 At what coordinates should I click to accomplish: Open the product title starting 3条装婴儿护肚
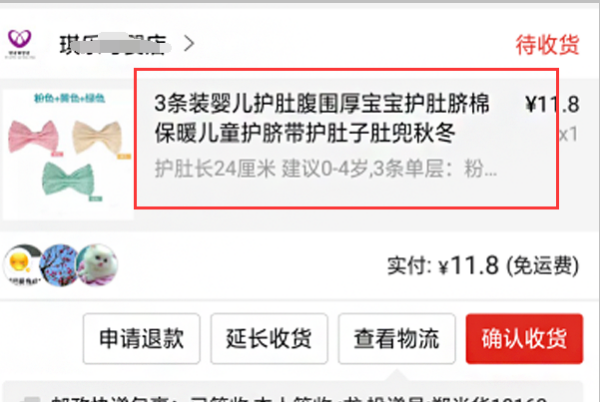click(321, 118)
